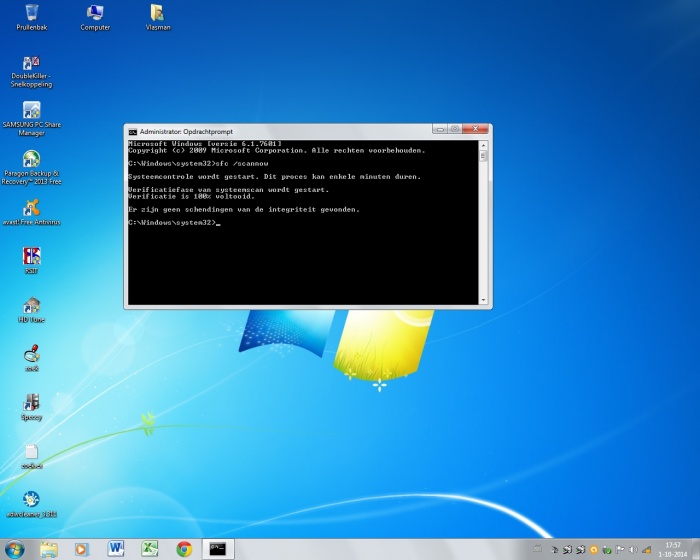Click the green checkmark tray icon

(x=607, y=550)
